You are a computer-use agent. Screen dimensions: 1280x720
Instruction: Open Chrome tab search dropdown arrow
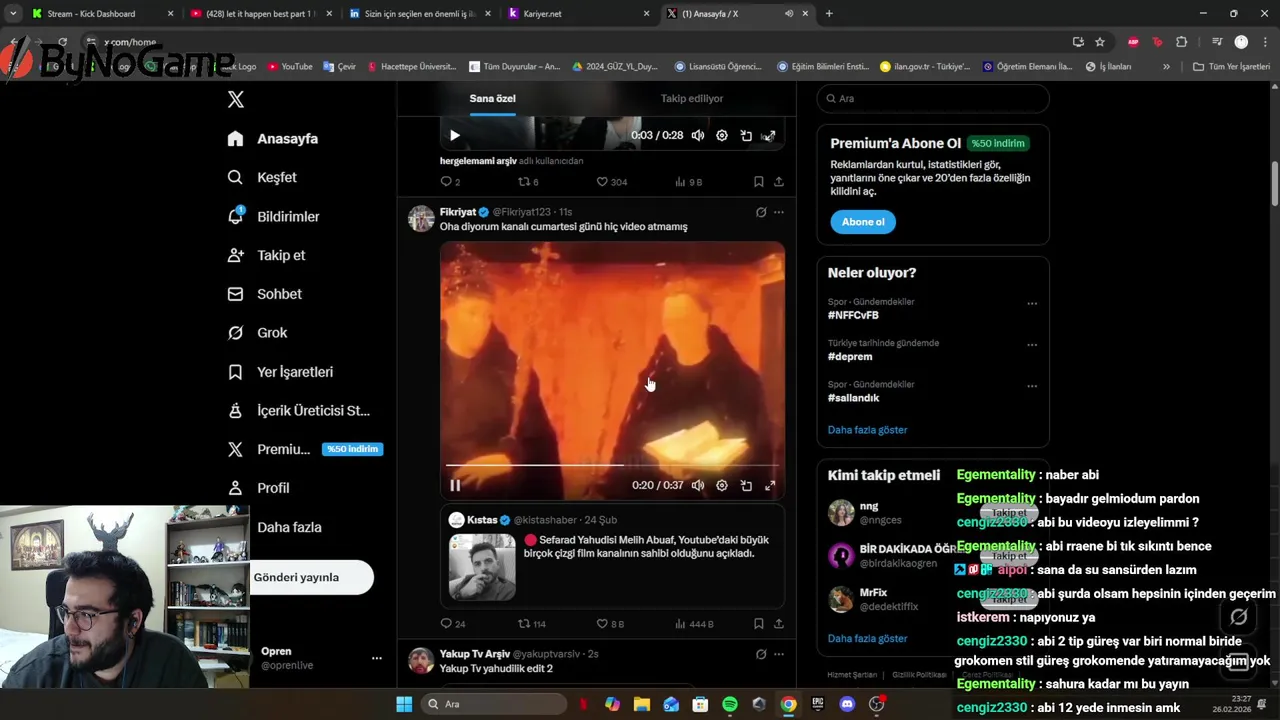(x=12, y=14)
